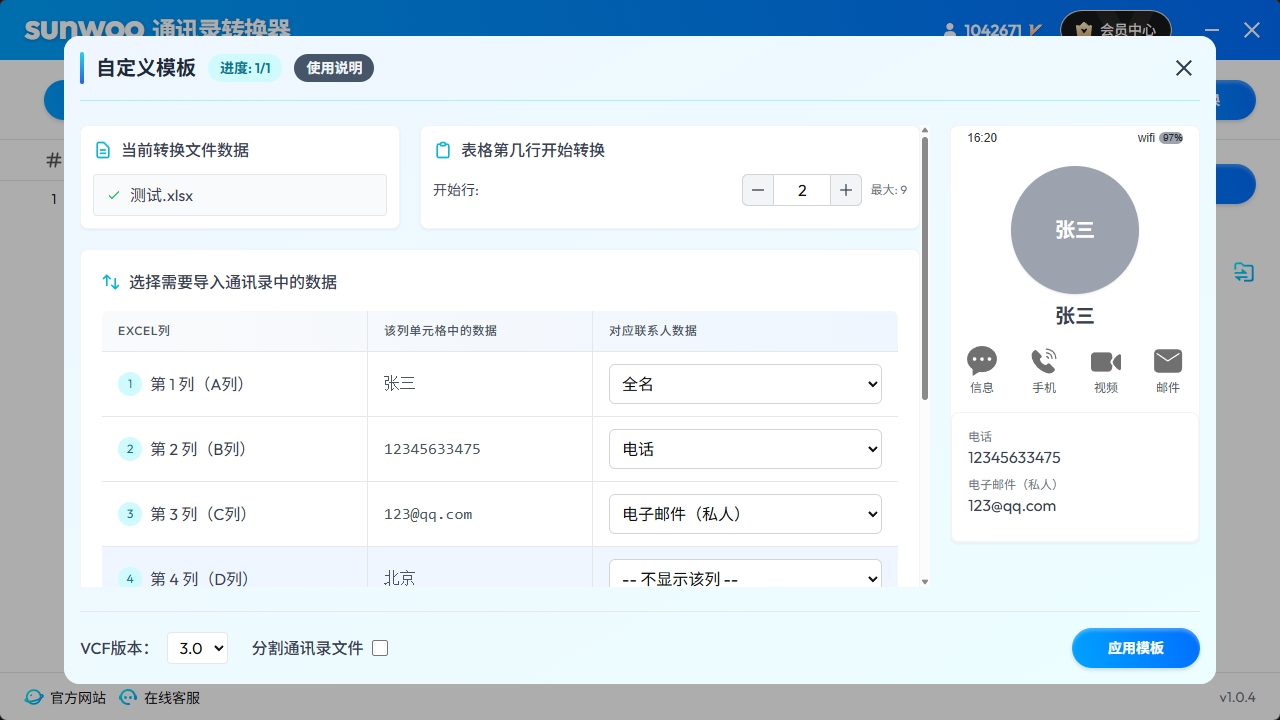This screenshot has height=720, width=1280.
Task: Click the 信息 message icon in contact preview
Action: click(x=982, y=362)
